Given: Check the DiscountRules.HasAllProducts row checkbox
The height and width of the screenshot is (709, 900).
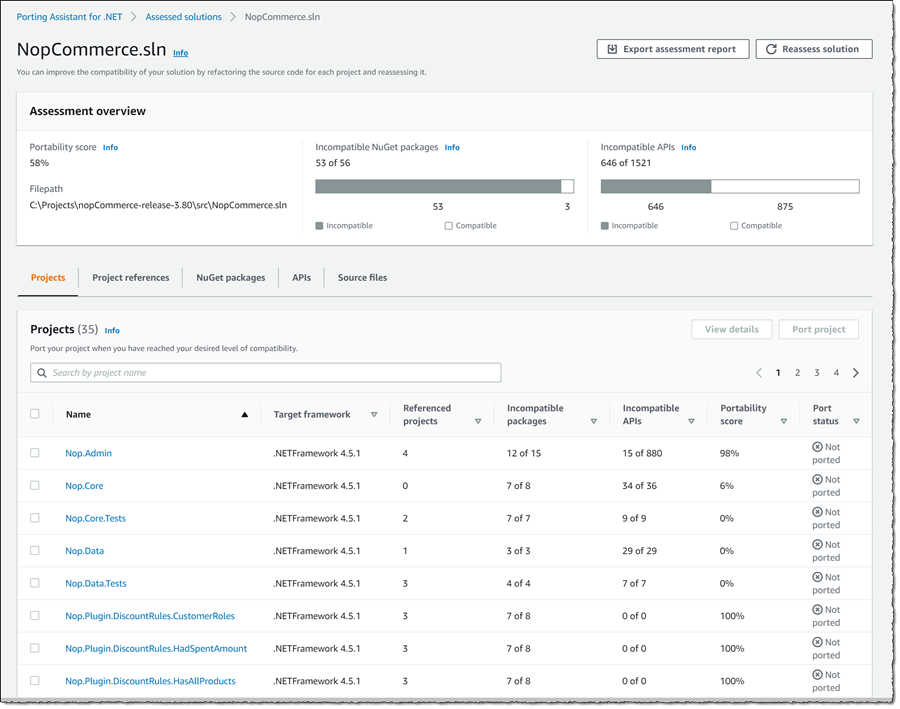Looking at the screenshot, I should click(x=35, y=681).
